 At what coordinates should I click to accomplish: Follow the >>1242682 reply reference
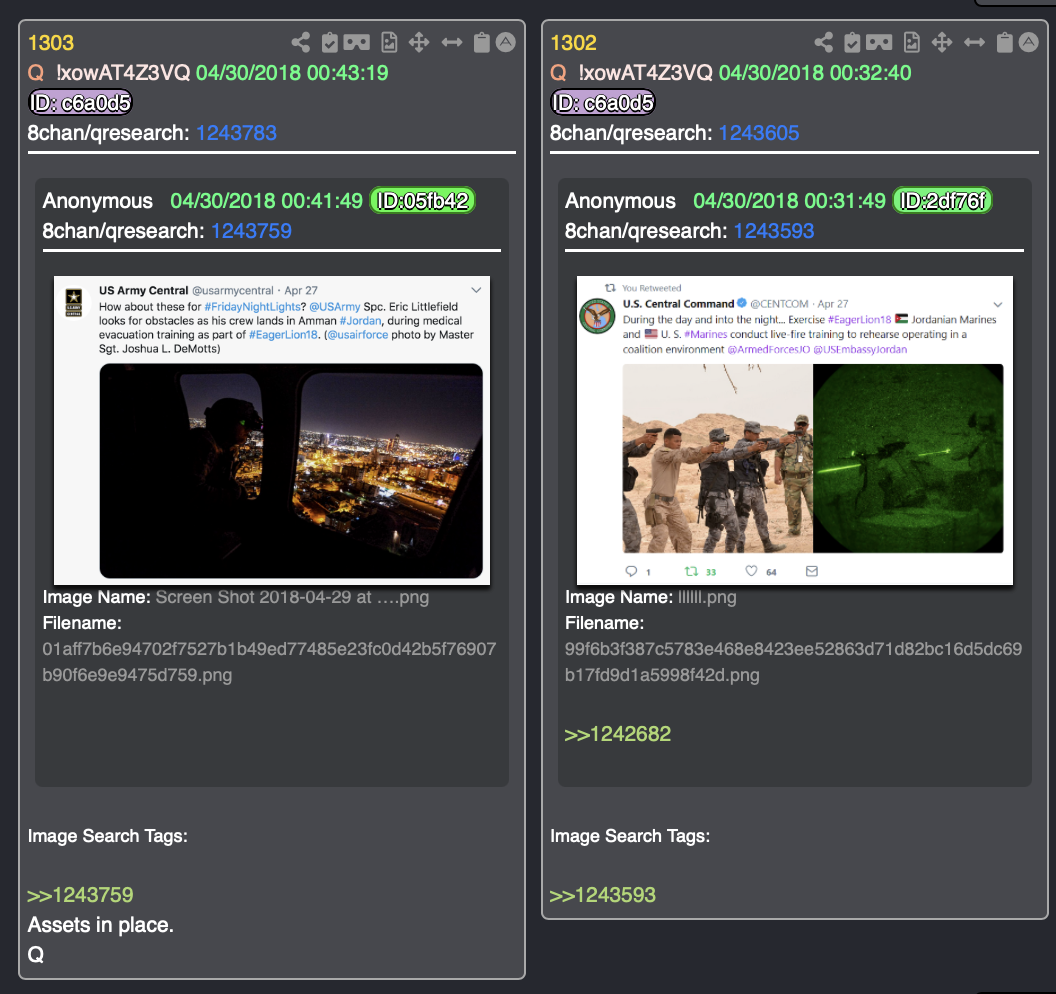[x=618, y=733]
